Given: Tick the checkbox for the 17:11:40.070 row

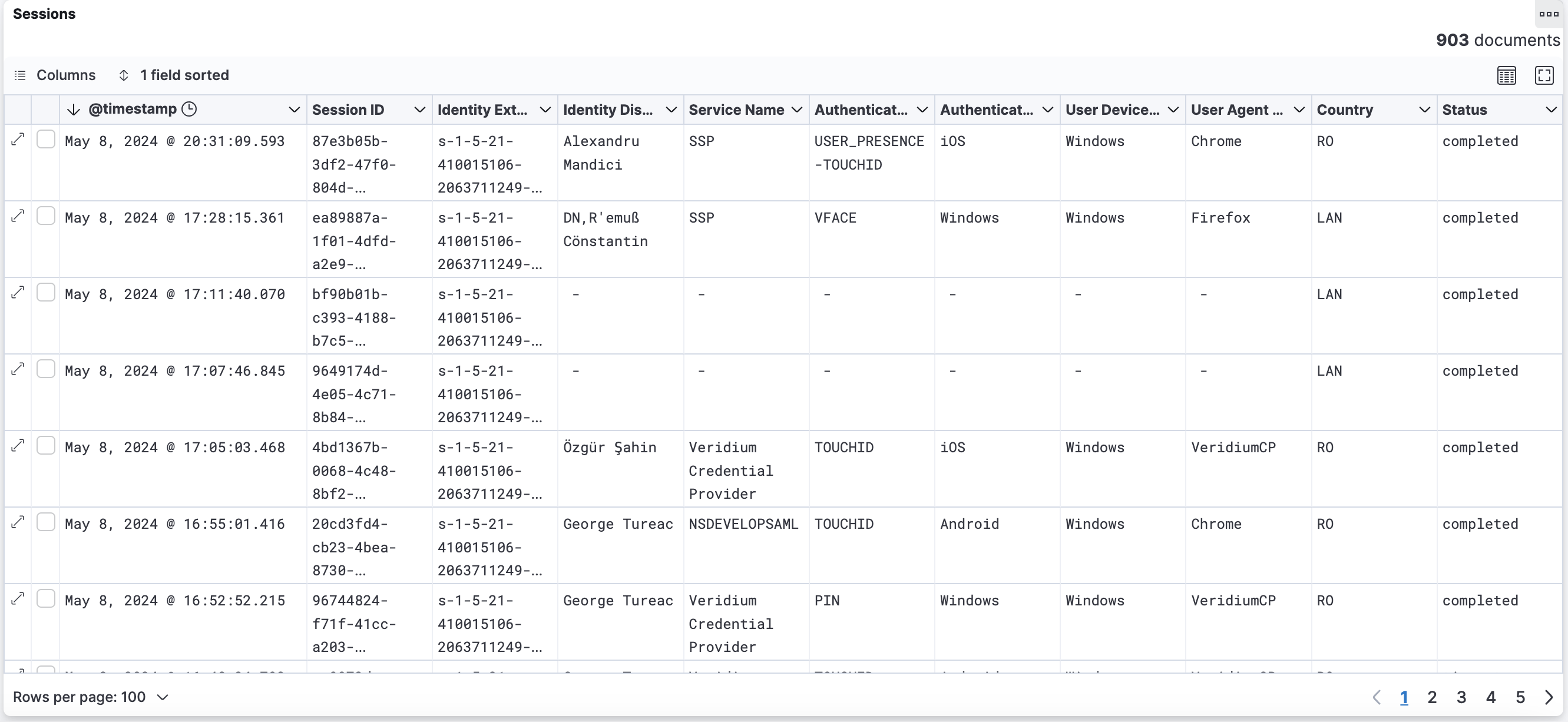Looking at the screenshot, I should (47, 293).
